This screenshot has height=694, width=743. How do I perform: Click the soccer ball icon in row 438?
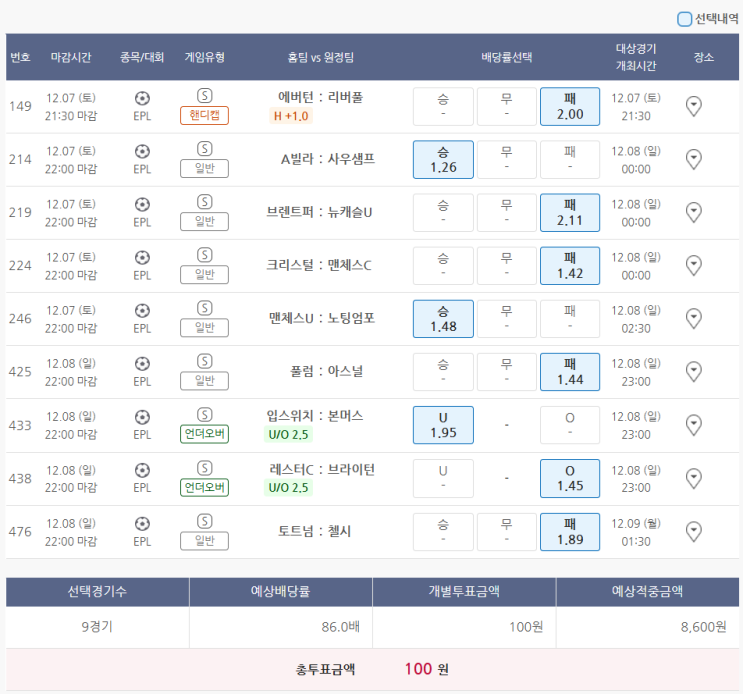click(142, 470)
